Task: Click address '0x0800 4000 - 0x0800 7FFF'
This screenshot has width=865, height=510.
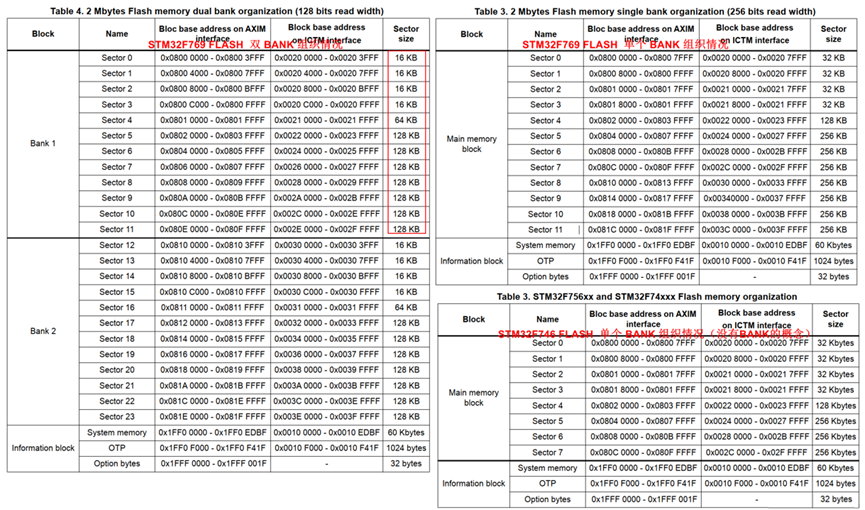Action: click(212, 73)
